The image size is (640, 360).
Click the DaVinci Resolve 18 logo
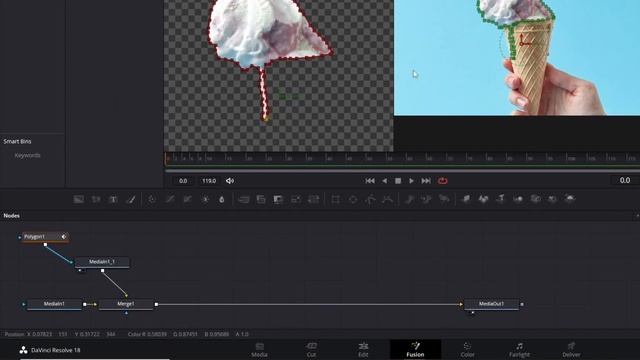24,350
